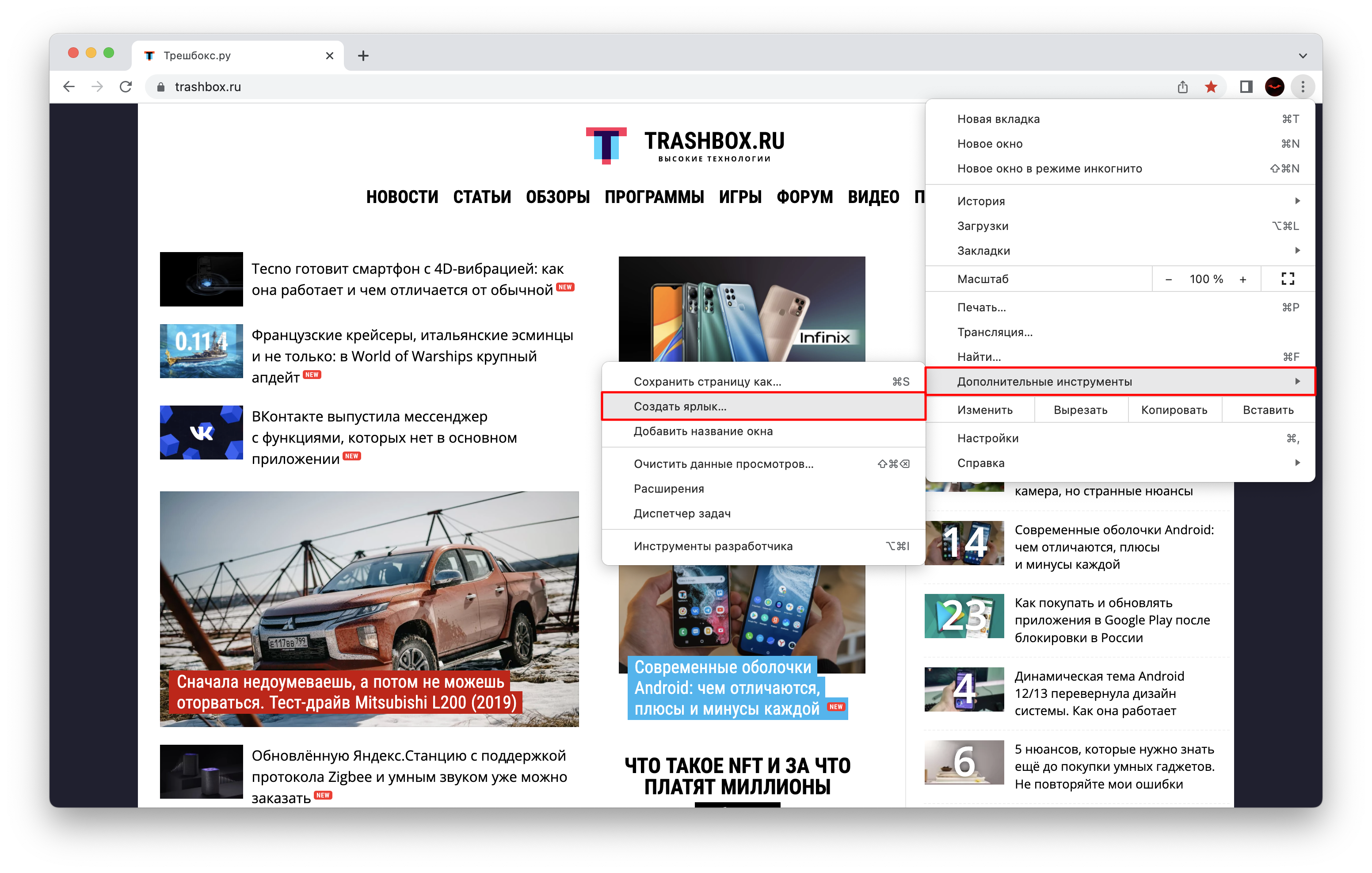1372x873 pixels.
Task: Click the VK messenger article thumbnail
Action: coord(201,432)
